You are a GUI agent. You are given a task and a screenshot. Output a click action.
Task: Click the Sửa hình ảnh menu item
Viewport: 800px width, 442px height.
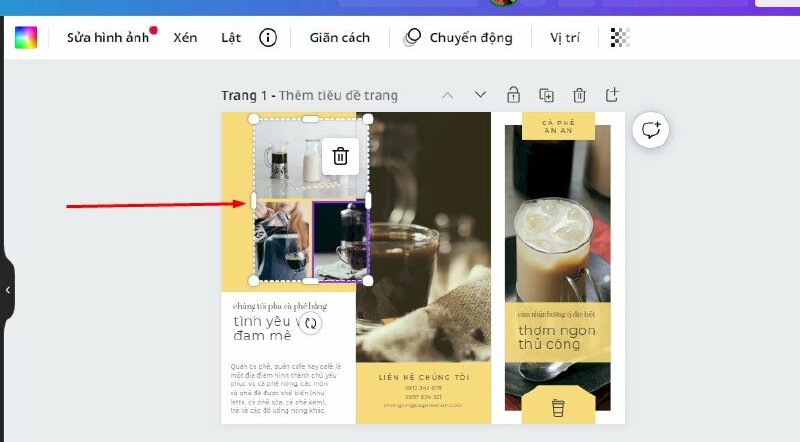click(x=108, y=38)
